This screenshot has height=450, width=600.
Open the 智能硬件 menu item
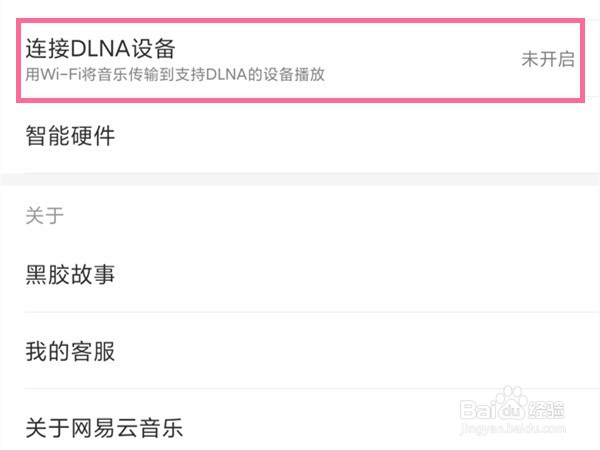pos(70,136)
